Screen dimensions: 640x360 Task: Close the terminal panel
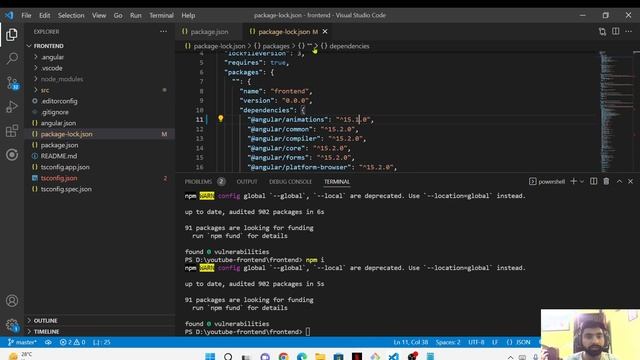pos(630,181)
